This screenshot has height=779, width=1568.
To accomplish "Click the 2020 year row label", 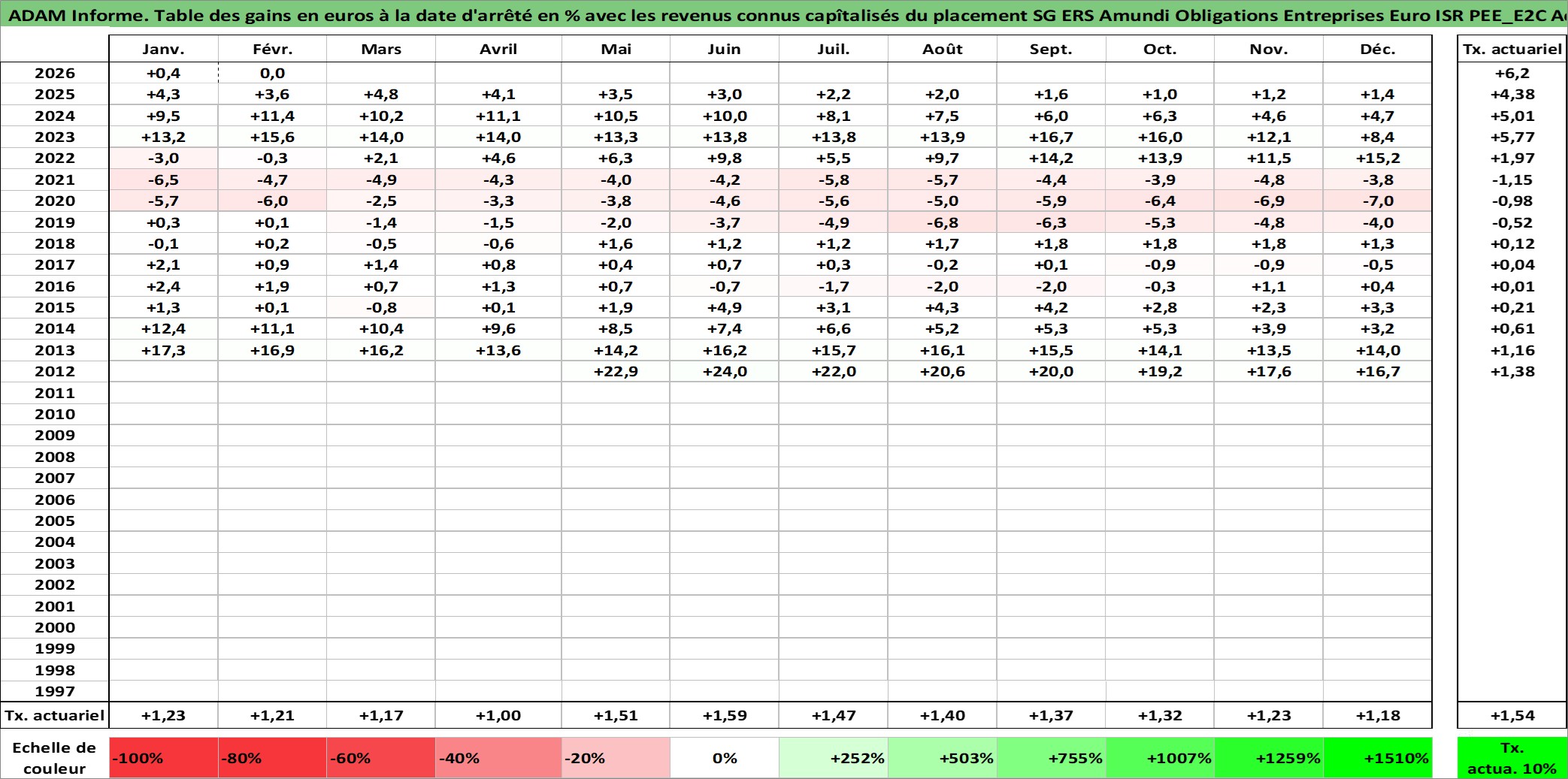I will 55,201.
